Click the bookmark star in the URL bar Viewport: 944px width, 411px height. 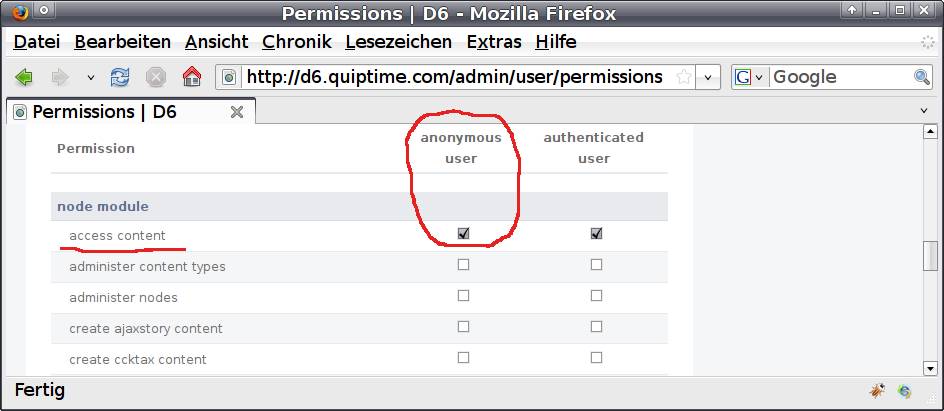pos(684,77)
